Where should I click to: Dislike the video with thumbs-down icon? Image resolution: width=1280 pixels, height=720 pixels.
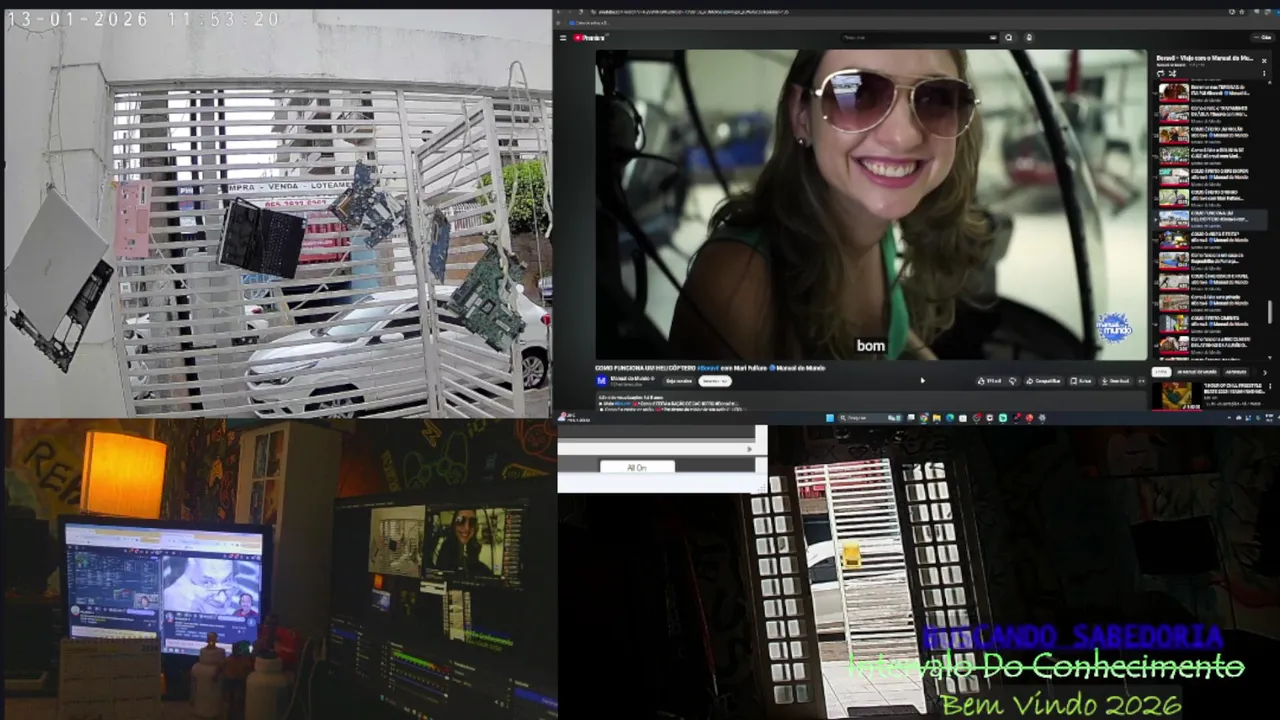1012,381
